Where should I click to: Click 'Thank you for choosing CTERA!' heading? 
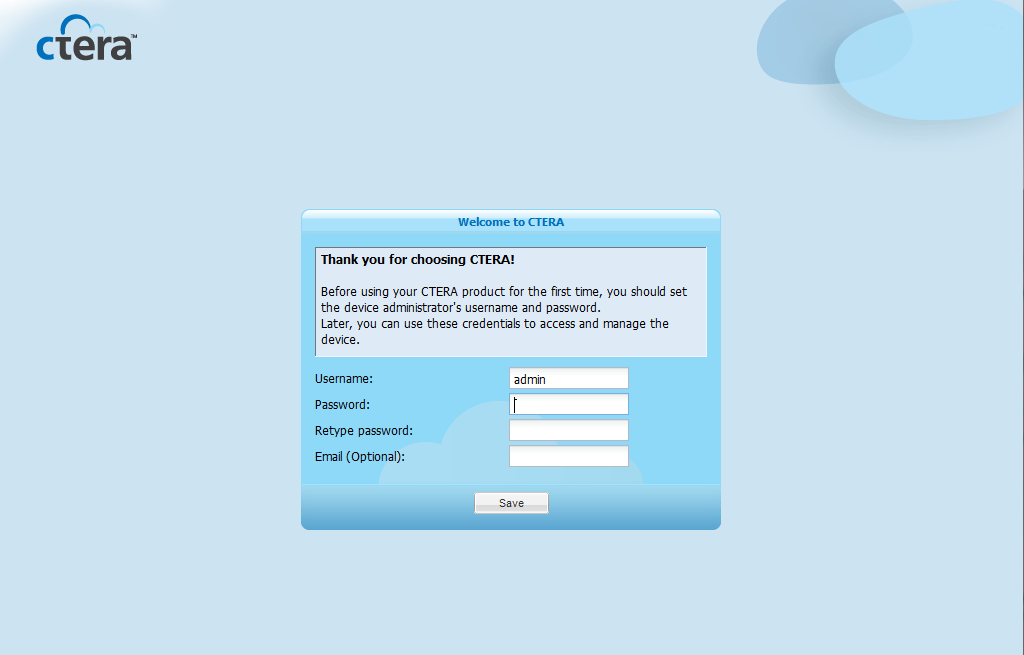[418, 260]
